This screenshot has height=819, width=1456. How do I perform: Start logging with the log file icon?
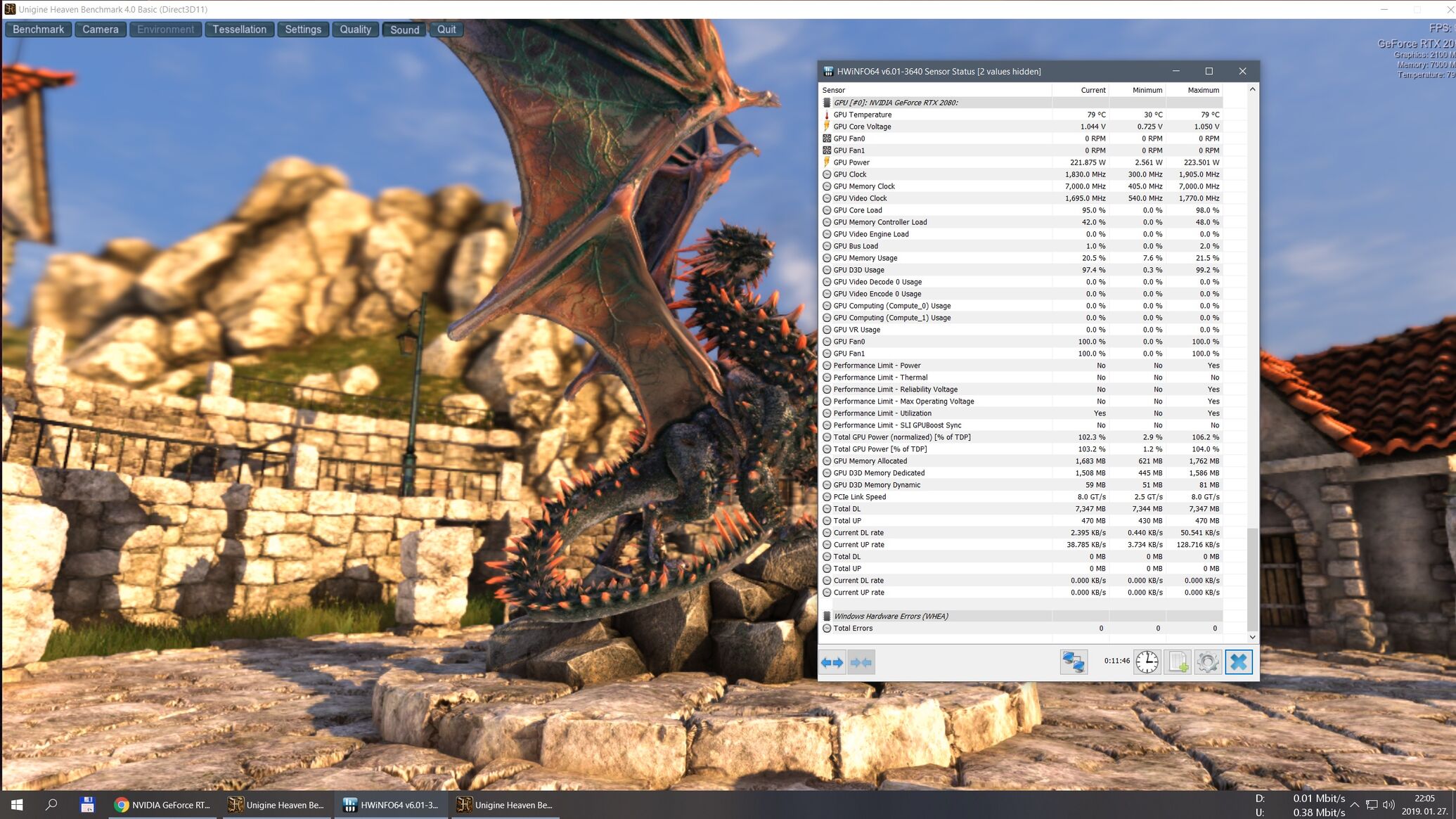pyautogui.click(x=1178, y=662)
